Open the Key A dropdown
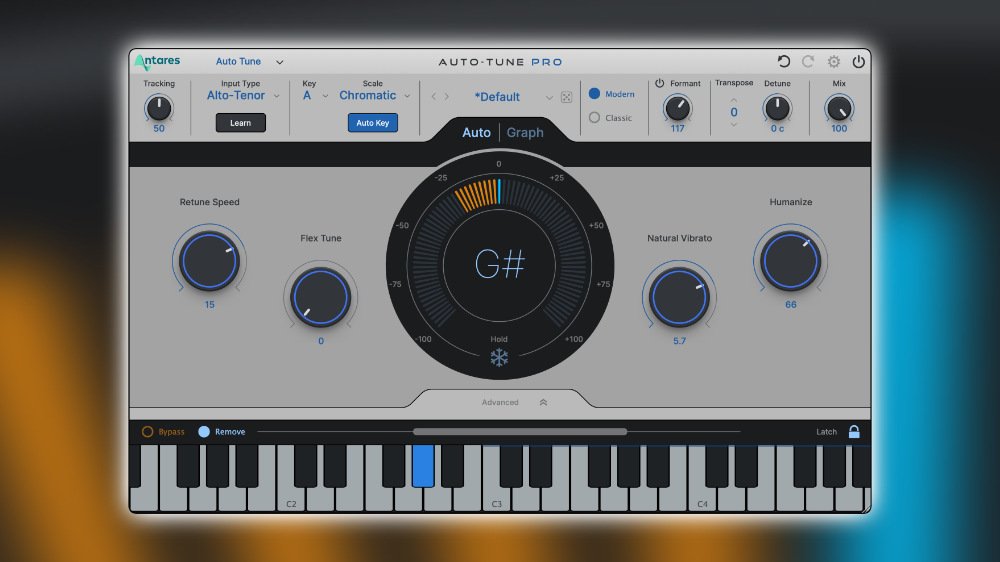1000x562 pixels. tap(315, 96)
